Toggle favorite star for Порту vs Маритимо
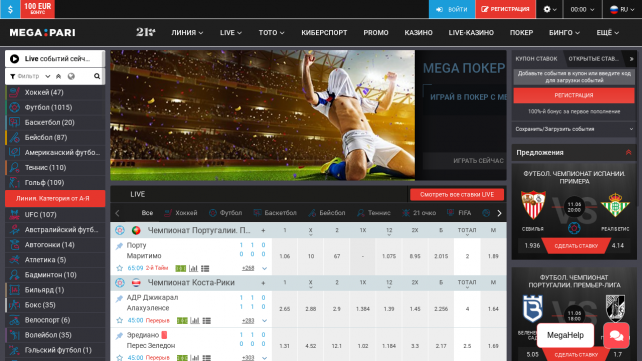Viewport: 642px width, 361px height. (x=120, y=268)
